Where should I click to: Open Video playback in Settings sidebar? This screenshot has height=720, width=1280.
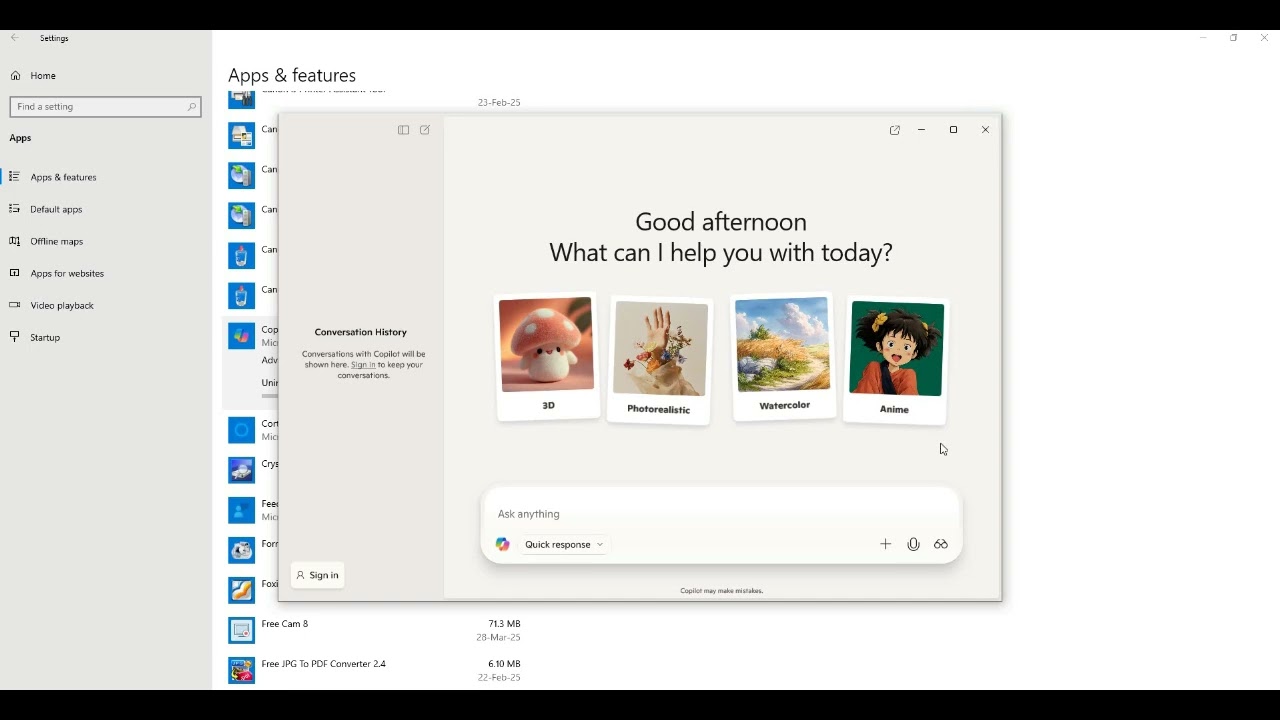(62, 305)
